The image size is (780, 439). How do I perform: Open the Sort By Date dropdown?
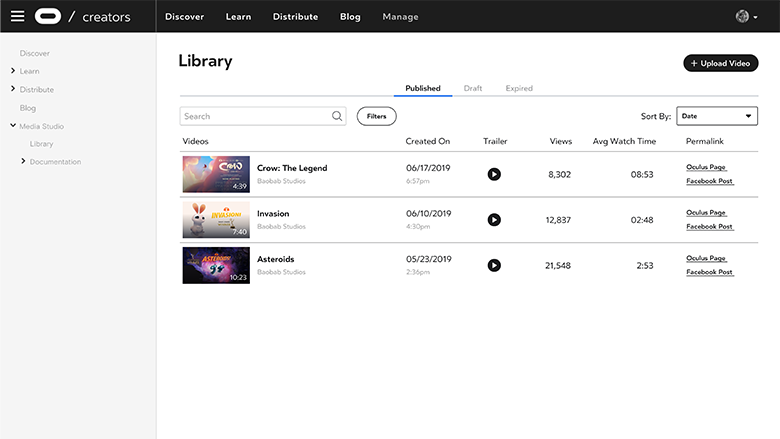click(716, 116)
